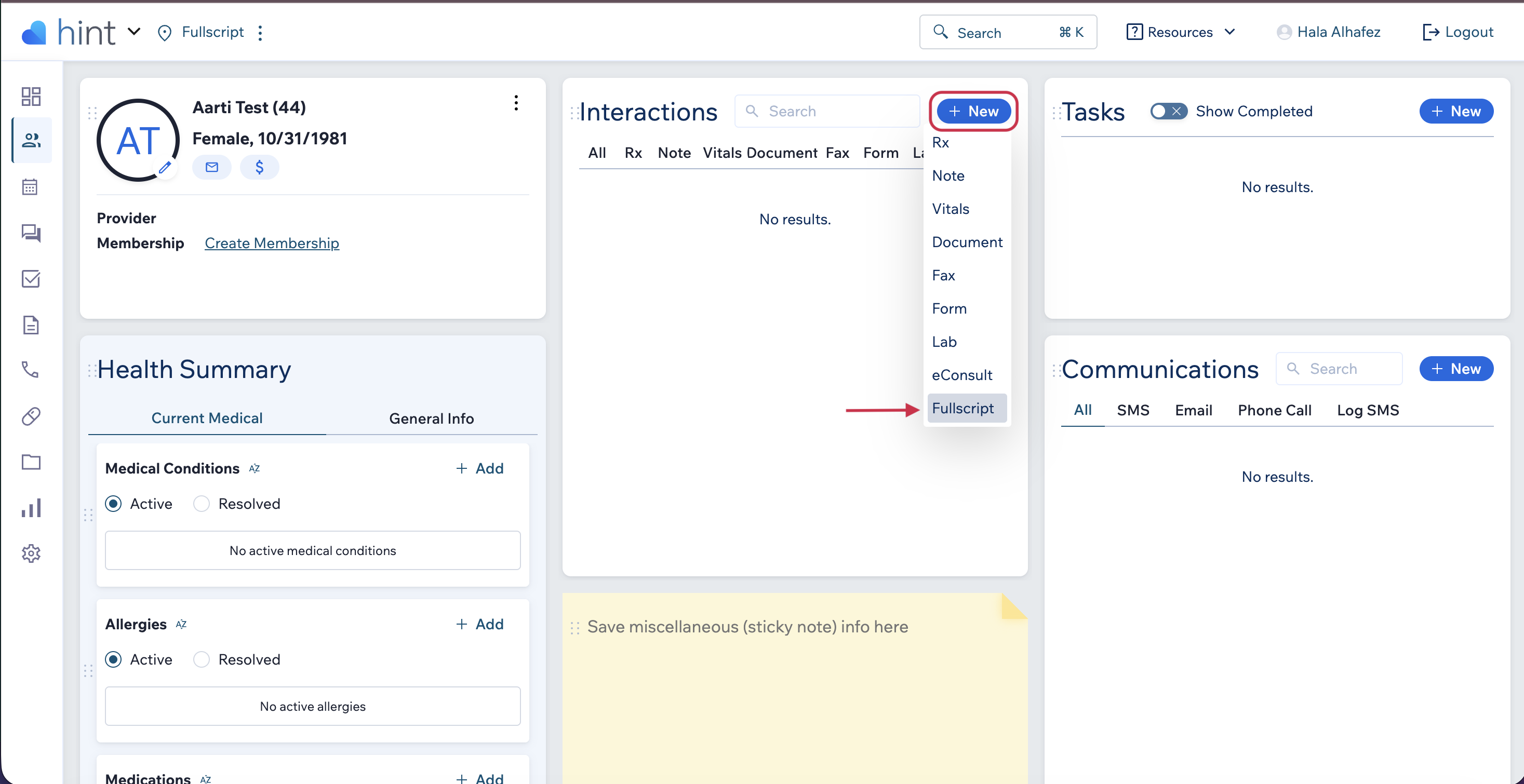The height and width of the screenshot is (784, 1524).
Task: Select Resolved under Medical Conditions
Action: click(202, 504)
